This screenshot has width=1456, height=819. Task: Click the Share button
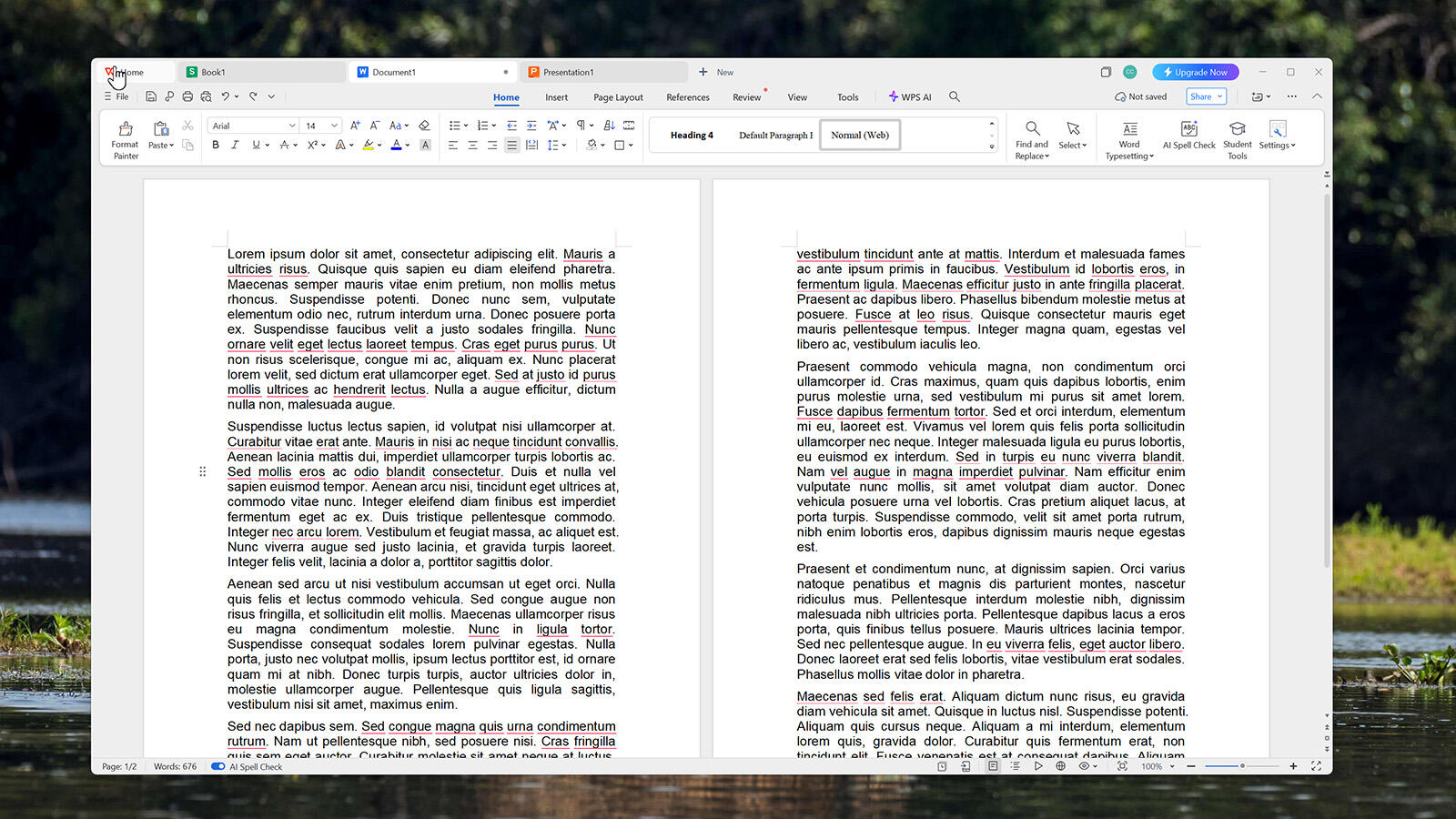tap(1207, 96)
